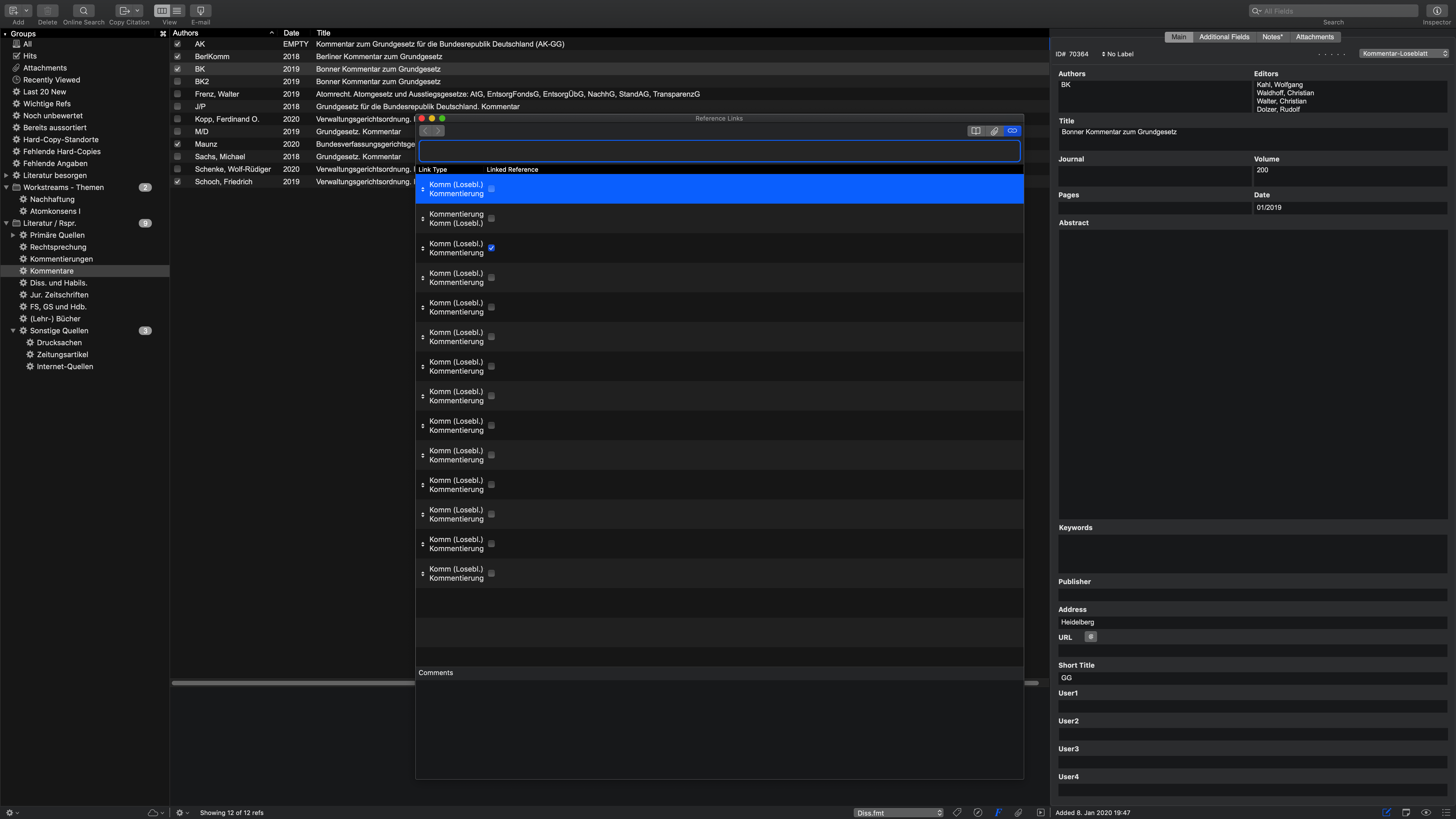Image resolution: width=1456 pixels, height=819 pixels.
Task: Click the bulleted list icon in the status bar
Action: pos(1446,813)
